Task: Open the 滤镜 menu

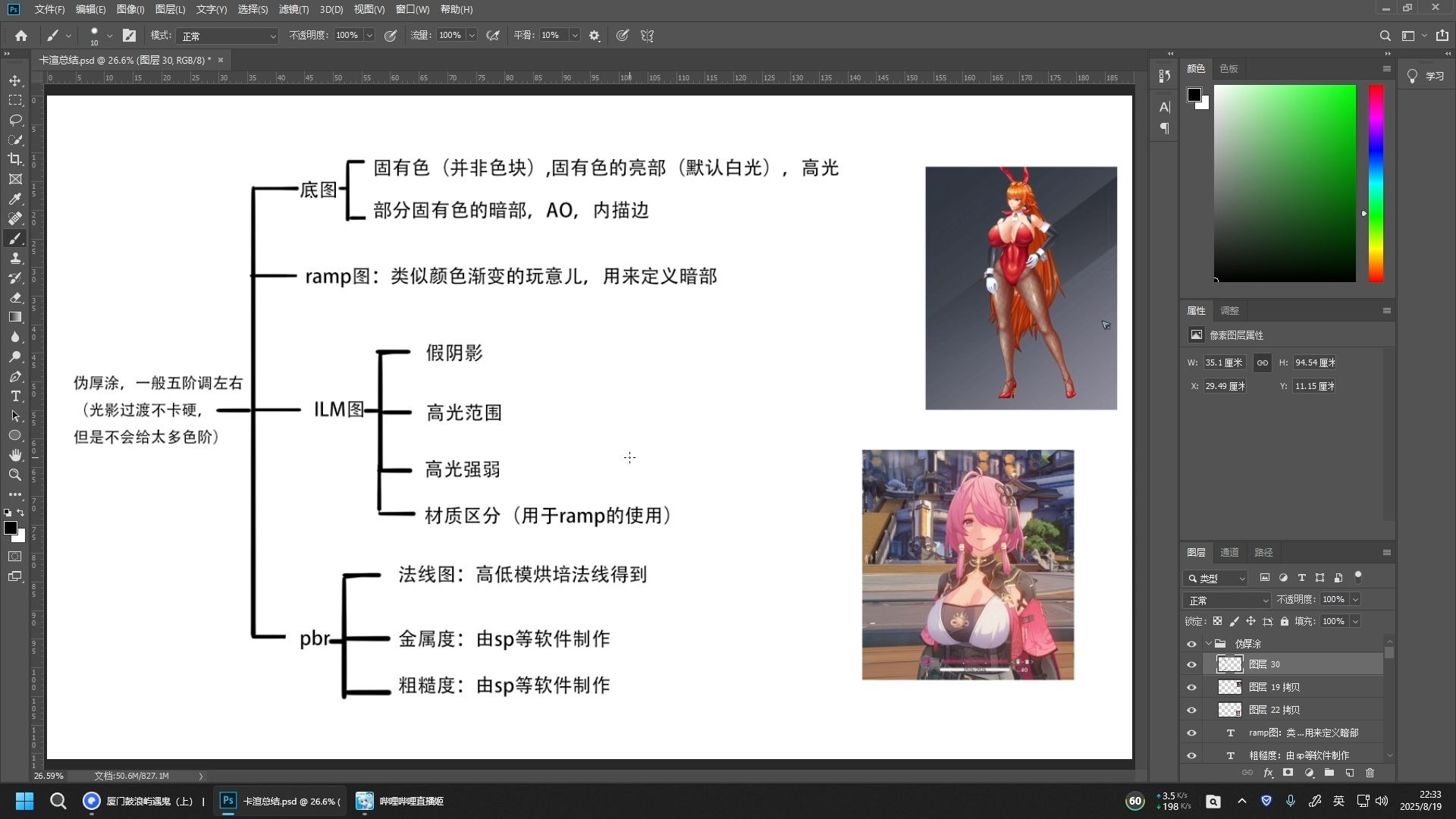Action: point(293,9)
